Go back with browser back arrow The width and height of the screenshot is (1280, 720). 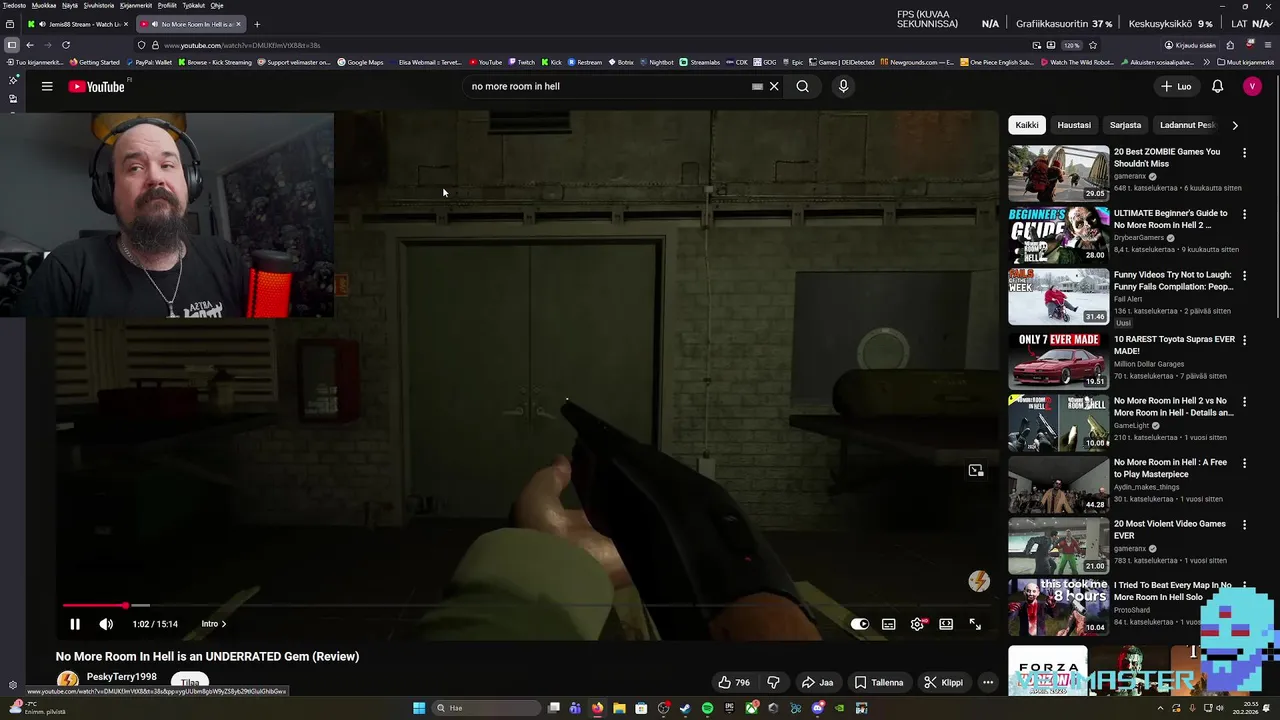pos(30,45)
